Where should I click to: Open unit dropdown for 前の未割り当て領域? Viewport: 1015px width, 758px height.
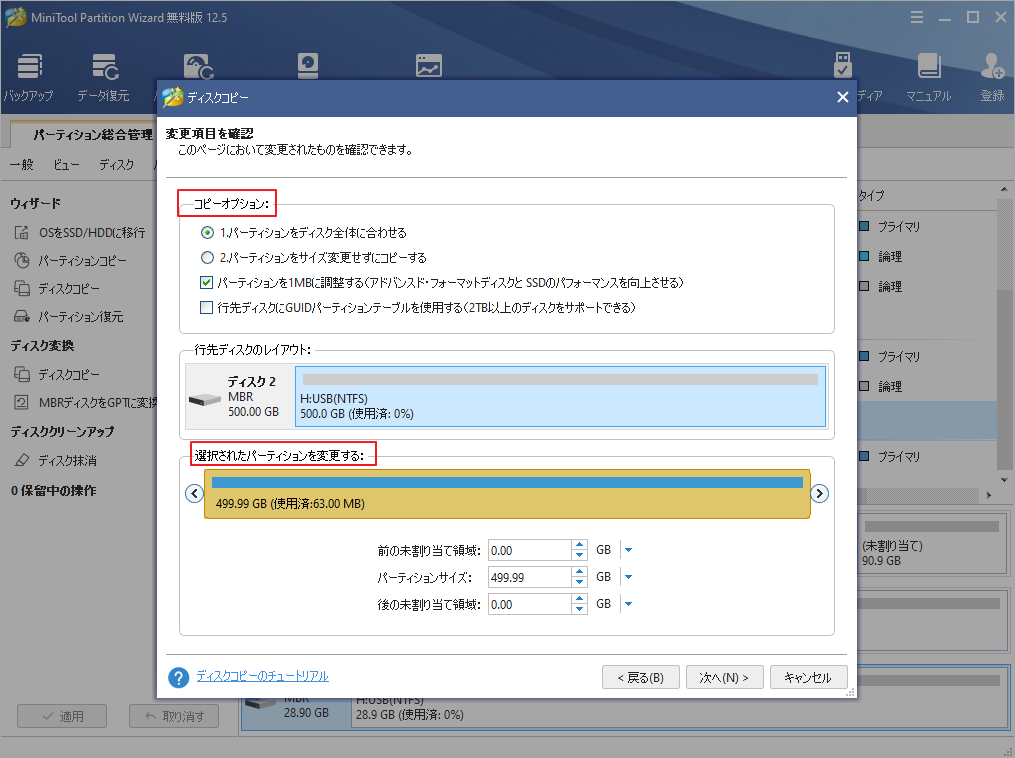[628, 550]
